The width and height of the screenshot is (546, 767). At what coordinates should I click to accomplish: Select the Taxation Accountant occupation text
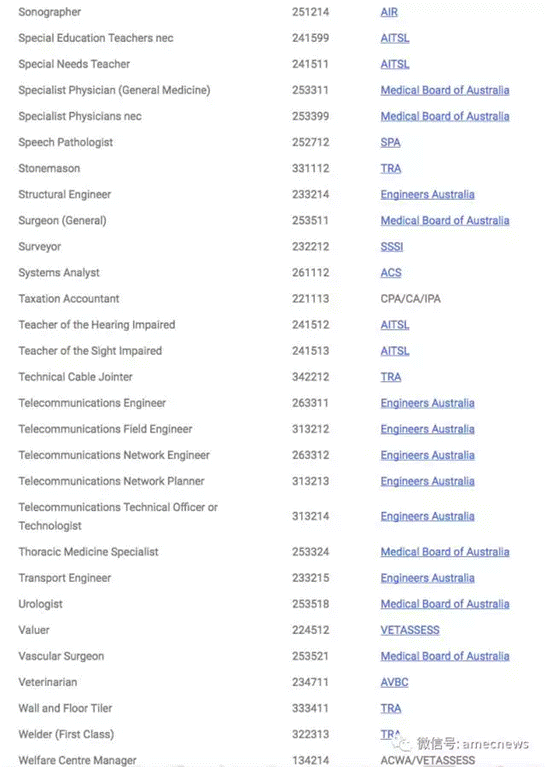[69, 299]
